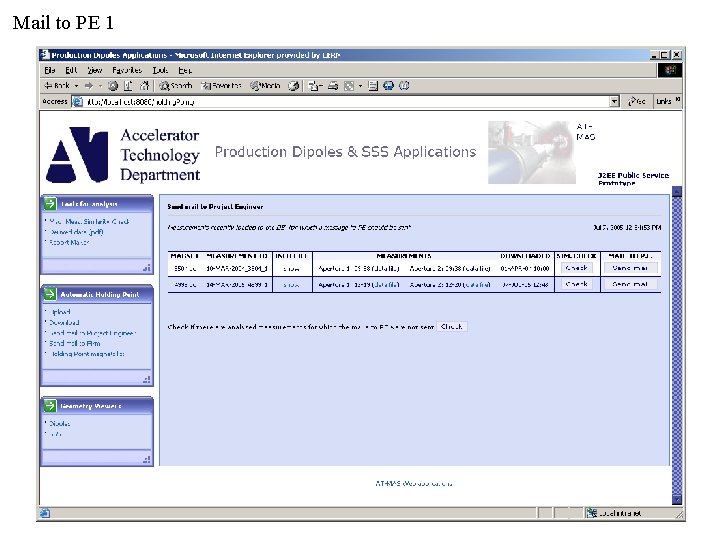
Task: Click the green arrow icon of Geometry Viewers
Action: tap(50, 405)
